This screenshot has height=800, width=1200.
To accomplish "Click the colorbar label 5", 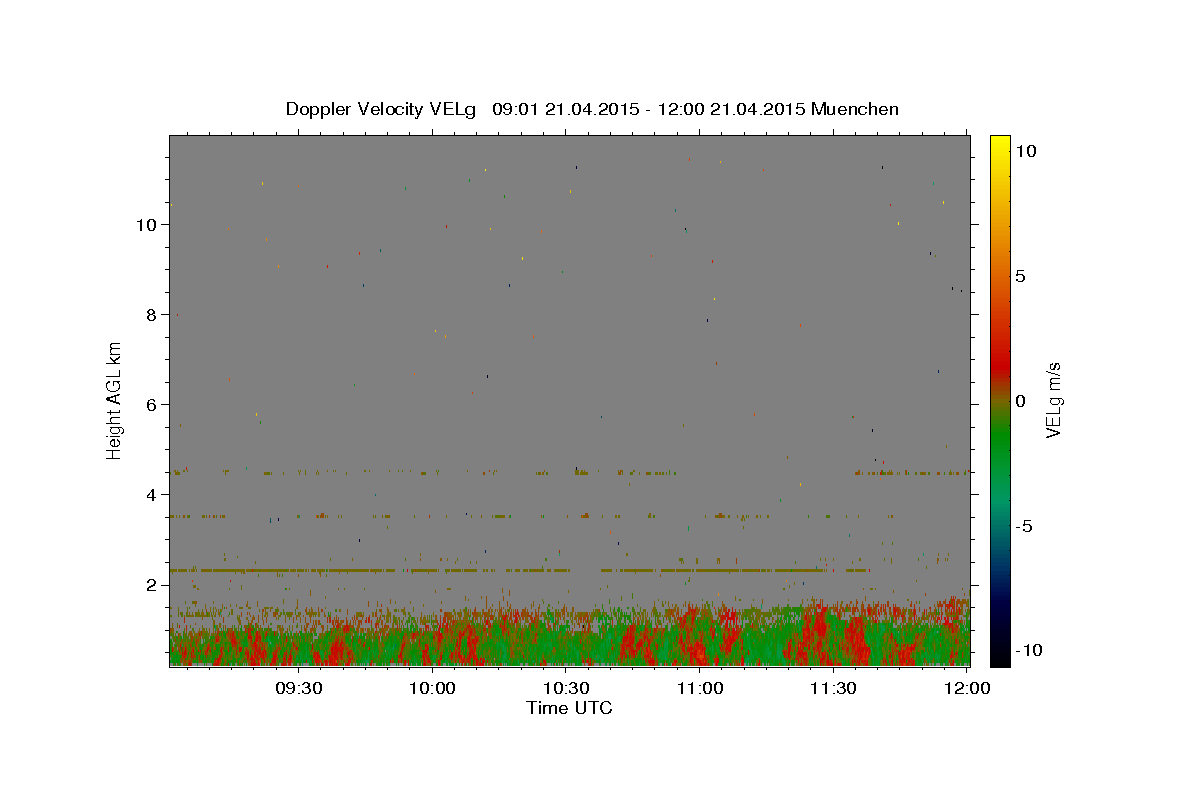I will [1020, 276].
